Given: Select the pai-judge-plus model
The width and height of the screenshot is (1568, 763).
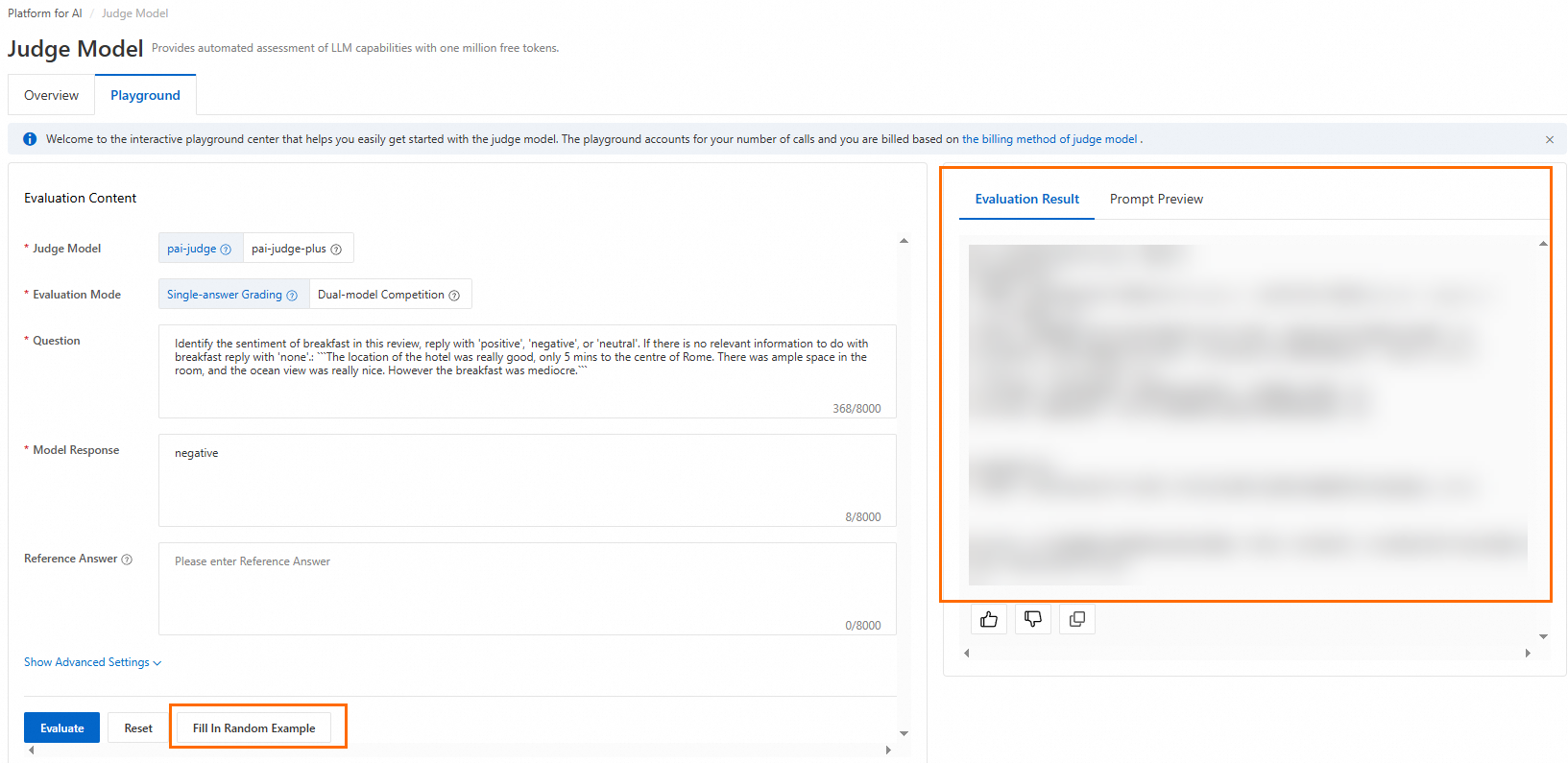Looking at the screenshot, I should [x=299, y=249].
